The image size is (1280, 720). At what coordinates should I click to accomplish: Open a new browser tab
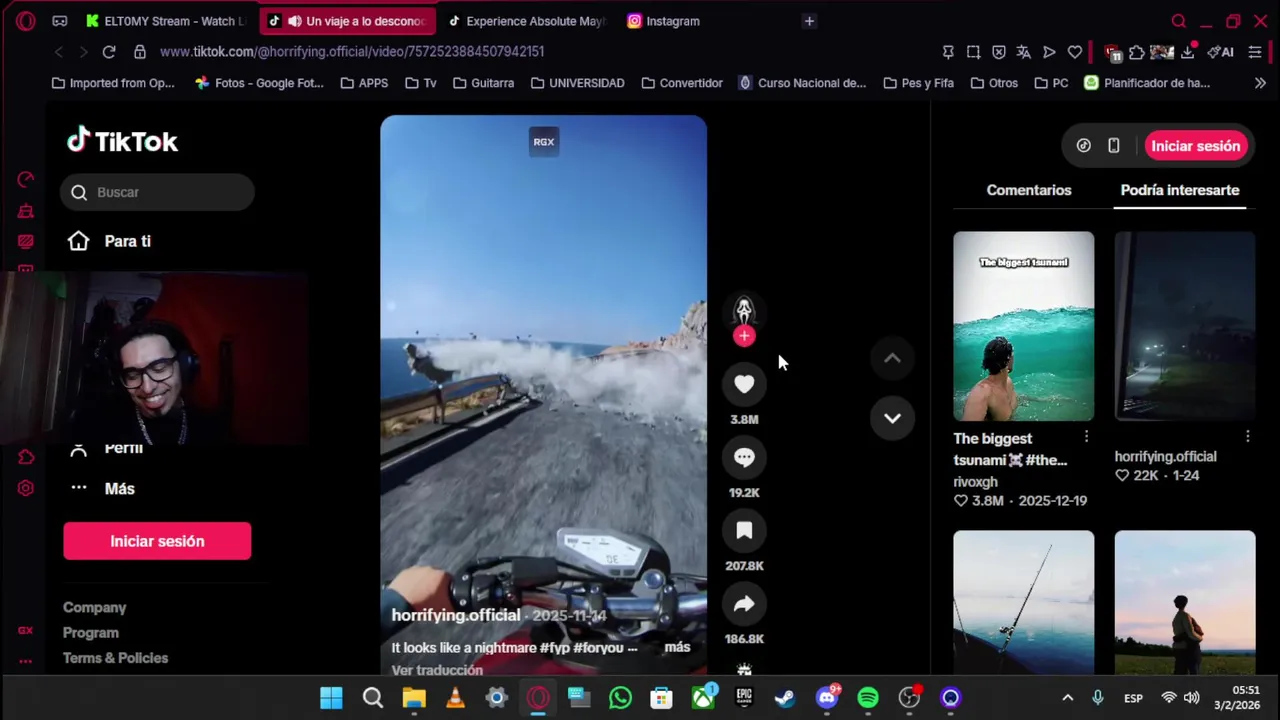(809, 21)
